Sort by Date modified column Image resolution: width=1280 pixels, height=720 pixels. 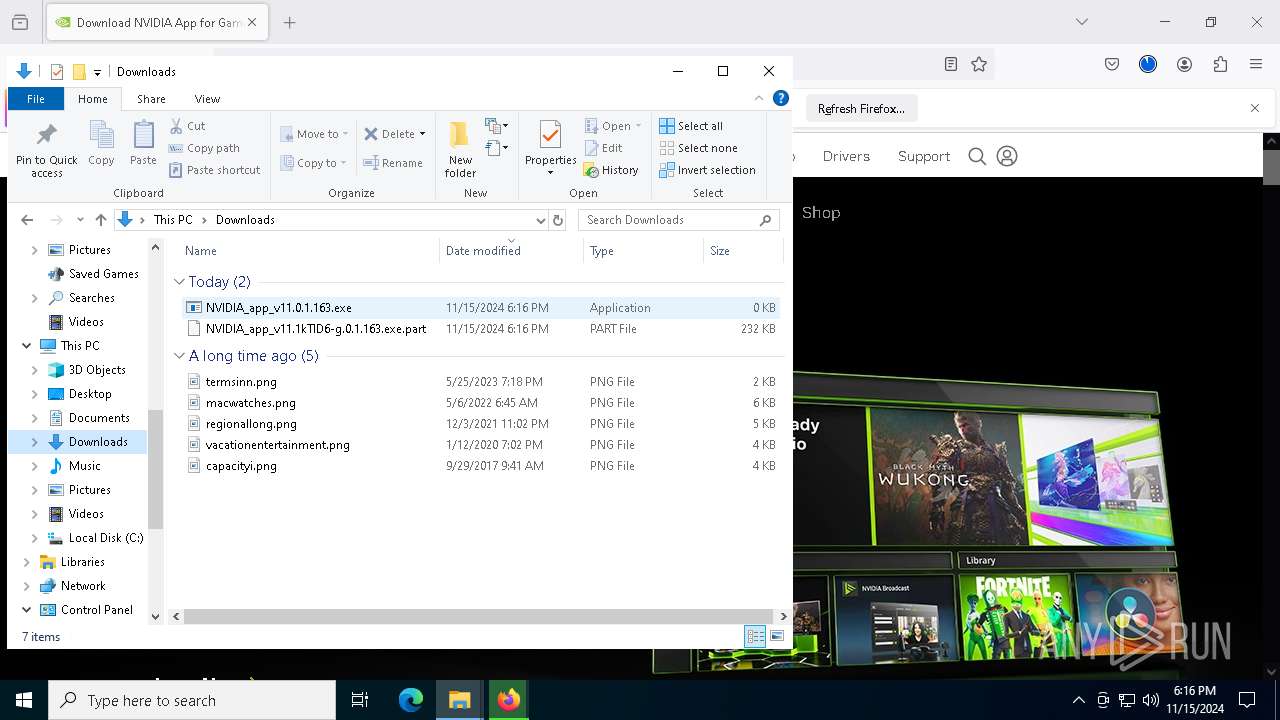(x=511, y=251)
